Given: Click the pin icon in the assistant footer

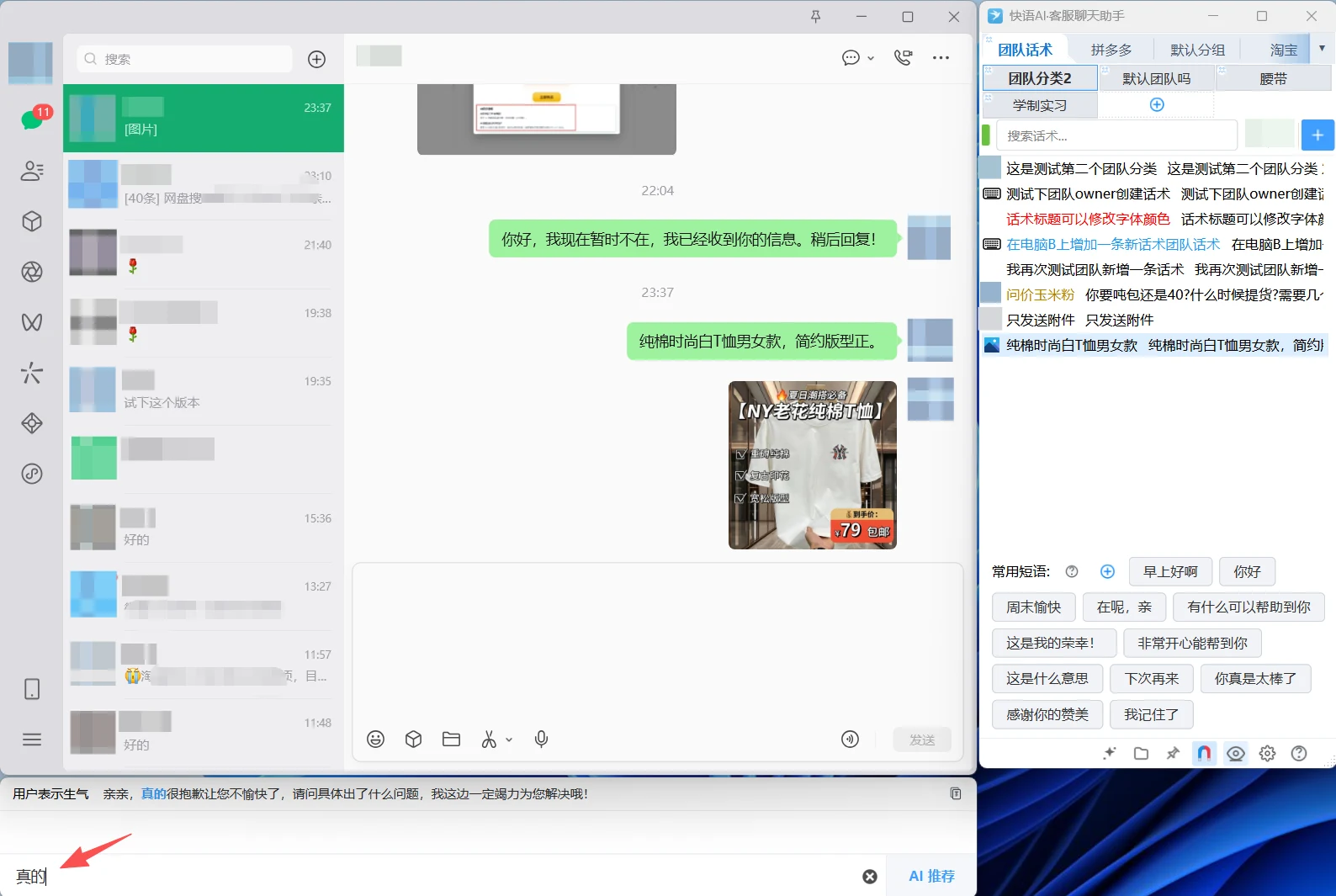Looking at the screenshot, I should pos(1173,753).
